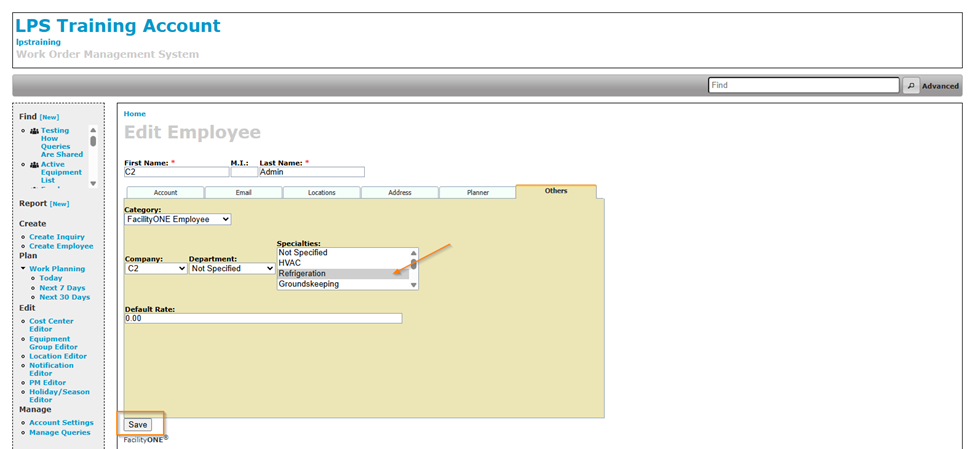
Task: Open the Advanced search link
Action: pos(940,86)
